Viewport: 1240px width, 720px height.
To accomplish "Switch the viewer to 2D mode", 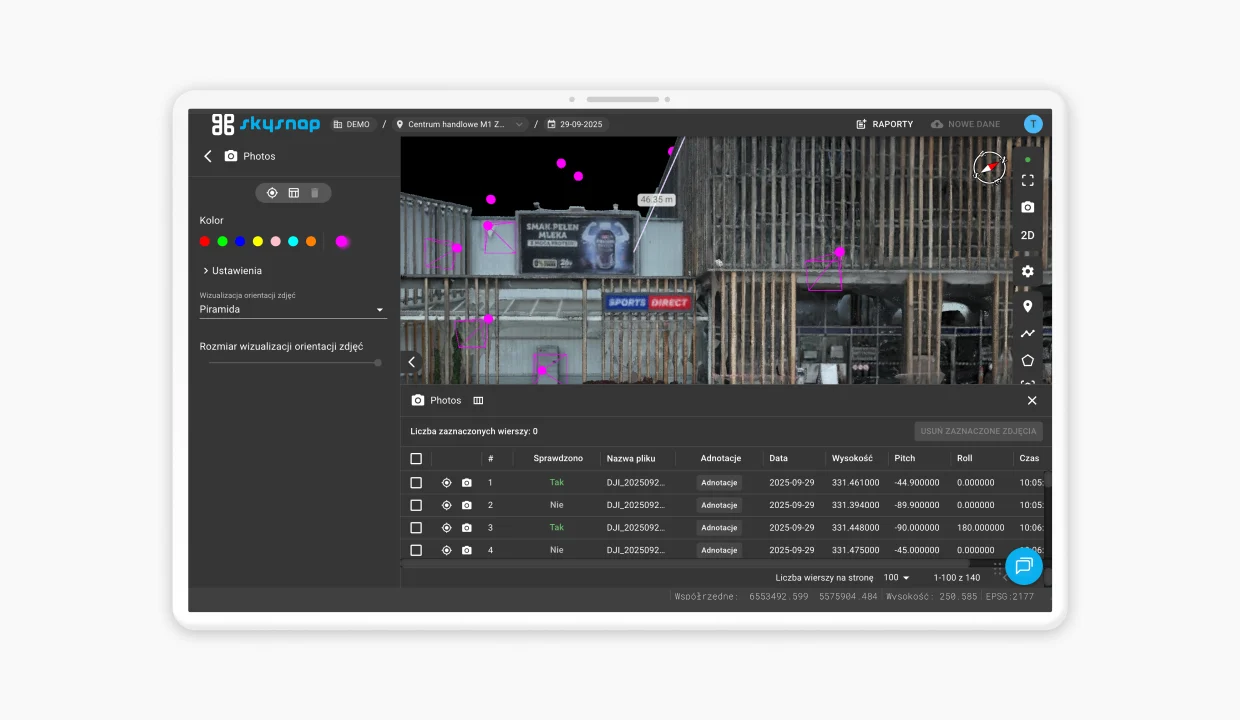I will coord(1027,236).
